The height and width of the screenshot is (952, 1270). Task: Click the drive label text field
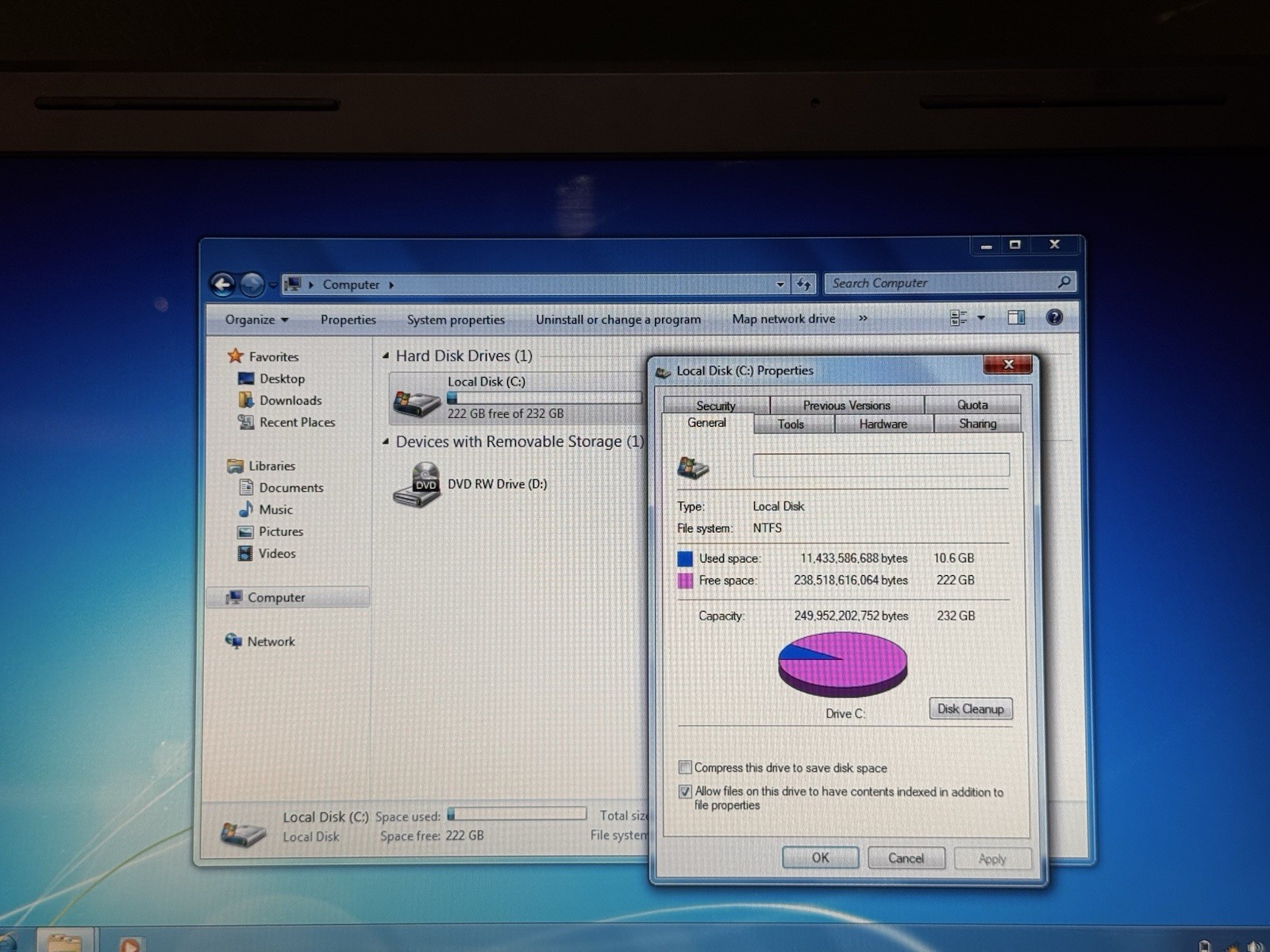coord(881,465)
